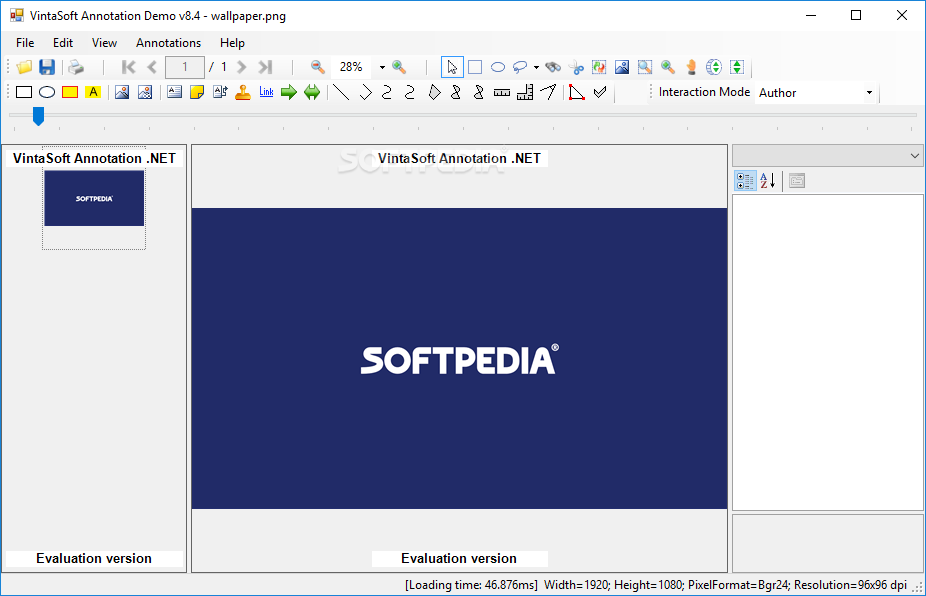Viewport: 926px width, 596px height.
Task: Choose the rectangular selection tool
Action: [475, 67]
